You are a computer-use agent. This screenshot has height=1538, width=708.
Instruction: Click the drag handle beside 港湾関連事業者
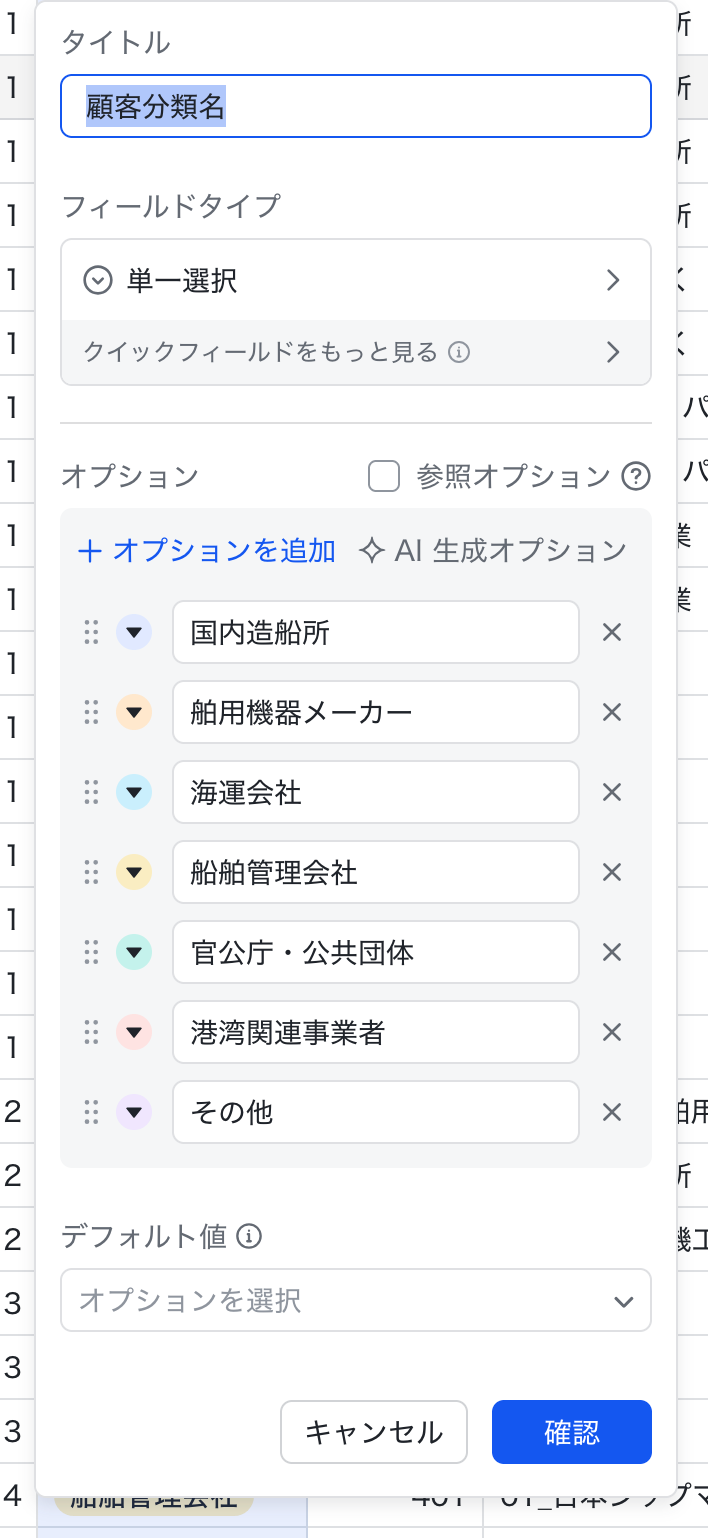[91, 1032]
